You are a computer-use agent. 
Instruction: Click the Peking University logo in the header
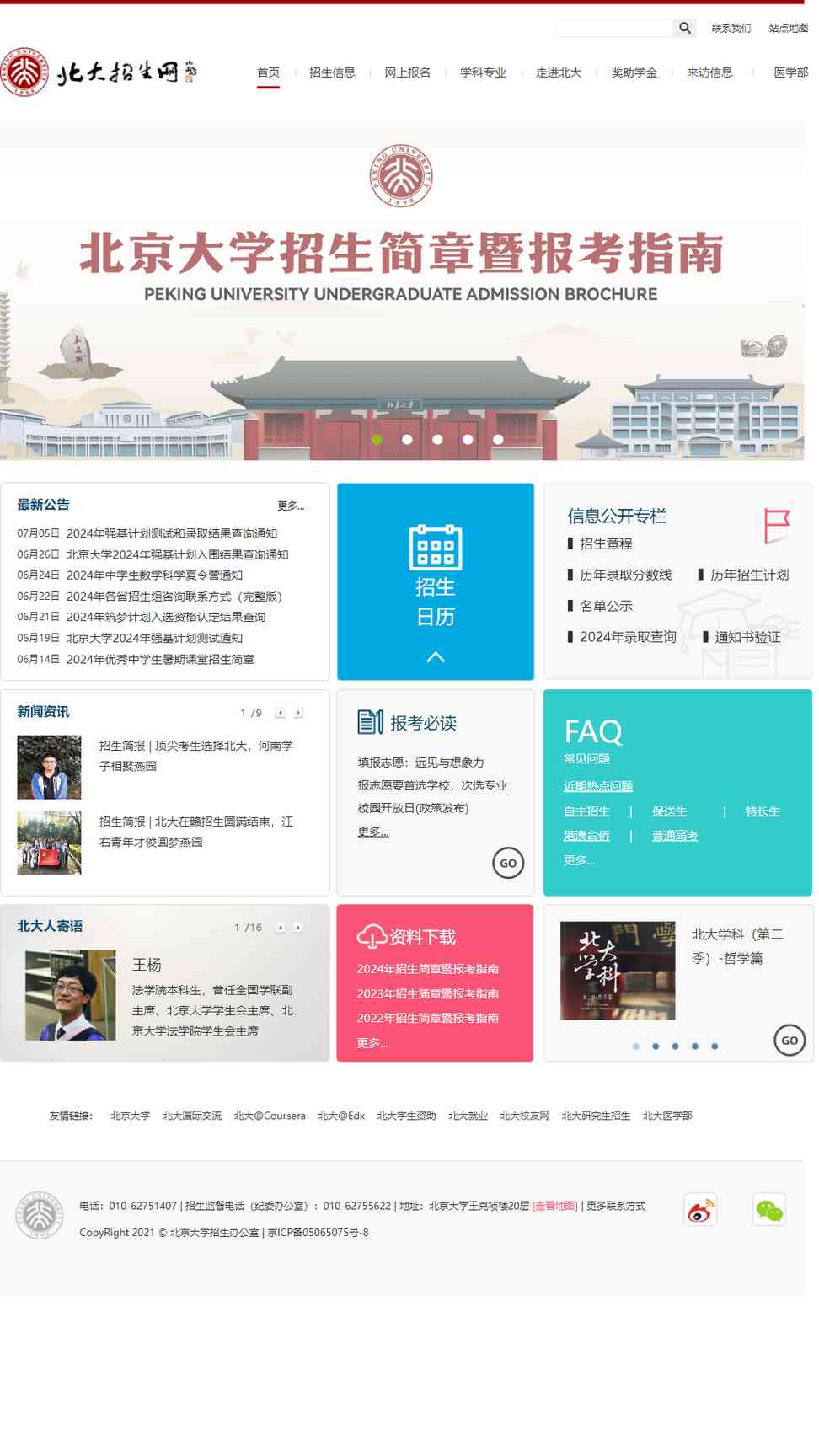99,72
